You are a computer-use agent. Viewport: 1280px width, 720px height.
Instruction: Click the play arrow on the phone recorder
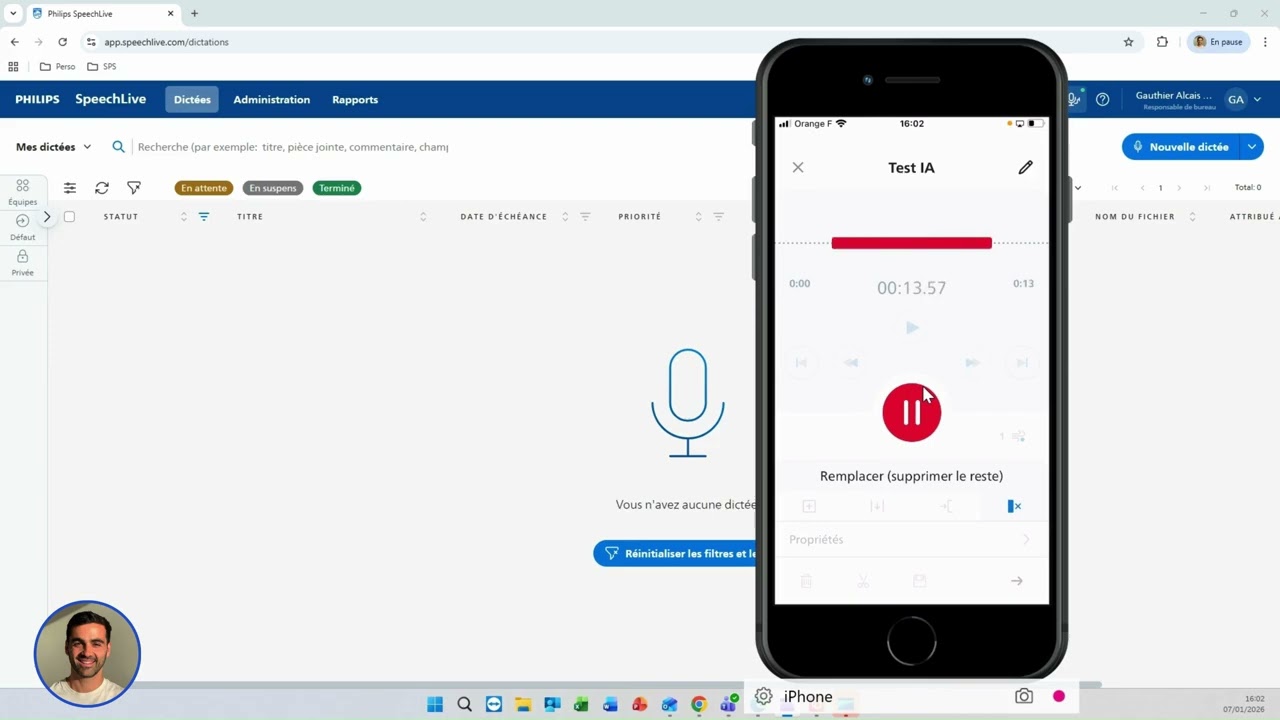(911, 328)
